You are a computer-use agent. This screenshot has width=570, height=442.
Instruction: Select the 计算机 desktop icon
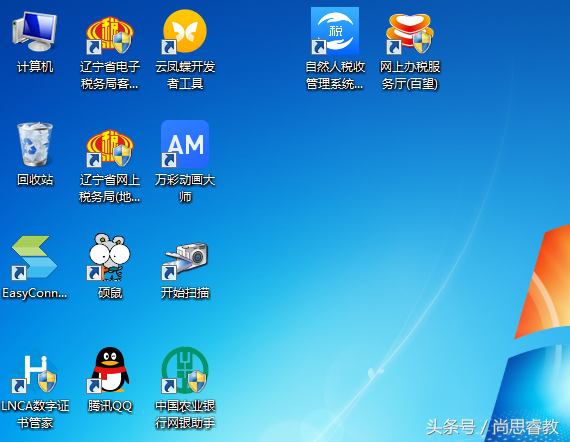(35, 31)
